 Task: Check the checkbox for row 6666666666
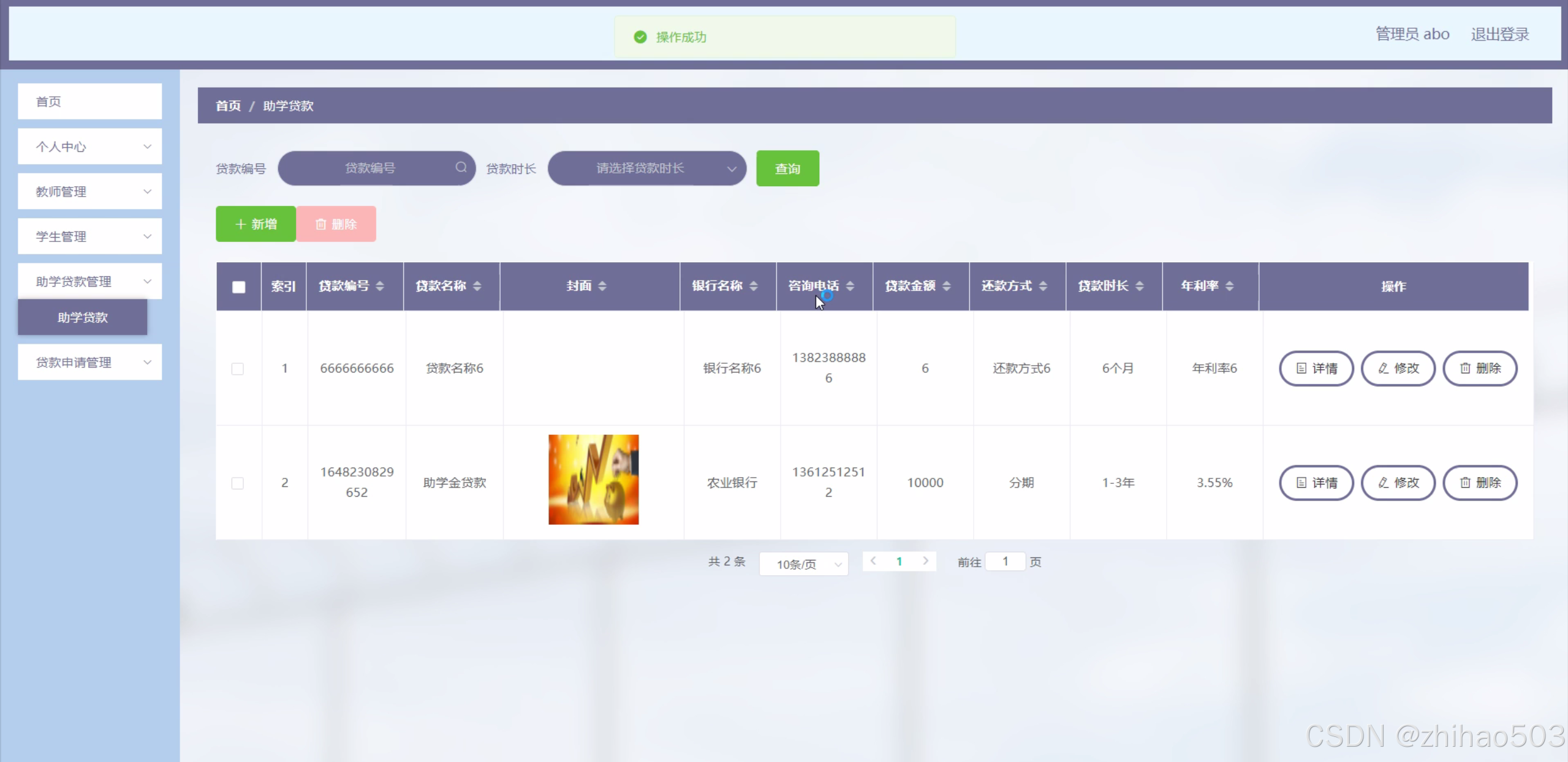(x=238, y=369)
